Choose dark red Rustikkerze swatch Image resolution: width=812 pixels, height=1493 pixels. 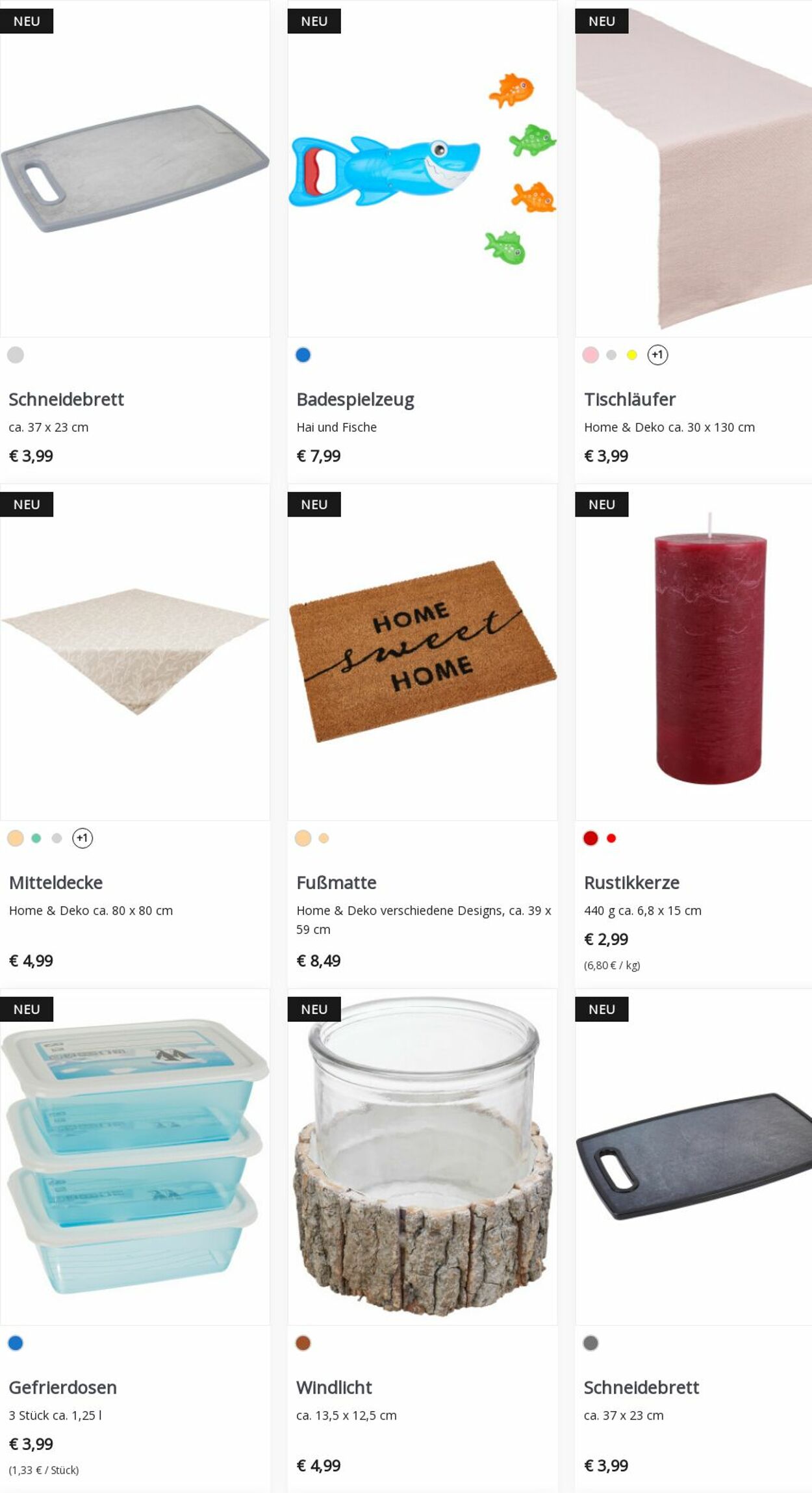pos(590,838)
